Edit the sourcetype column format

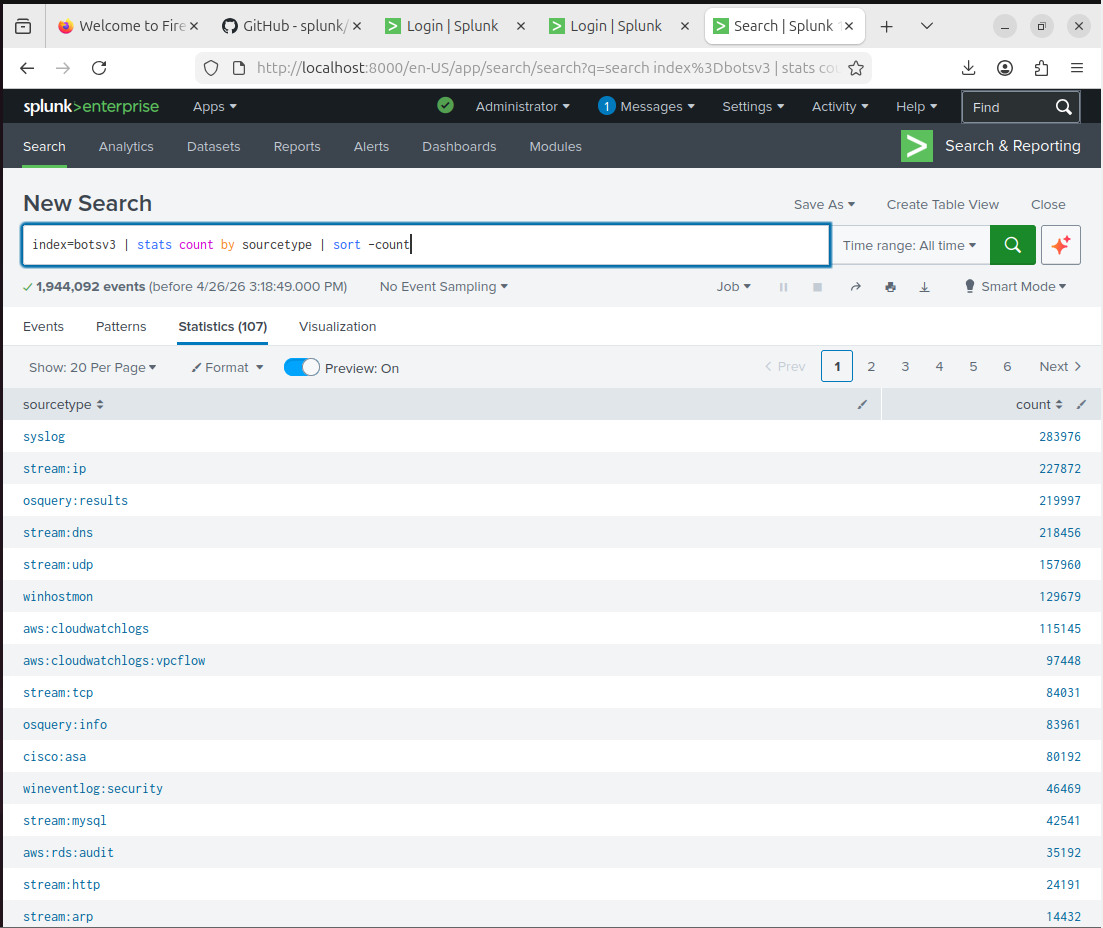[x=862, y=405]
